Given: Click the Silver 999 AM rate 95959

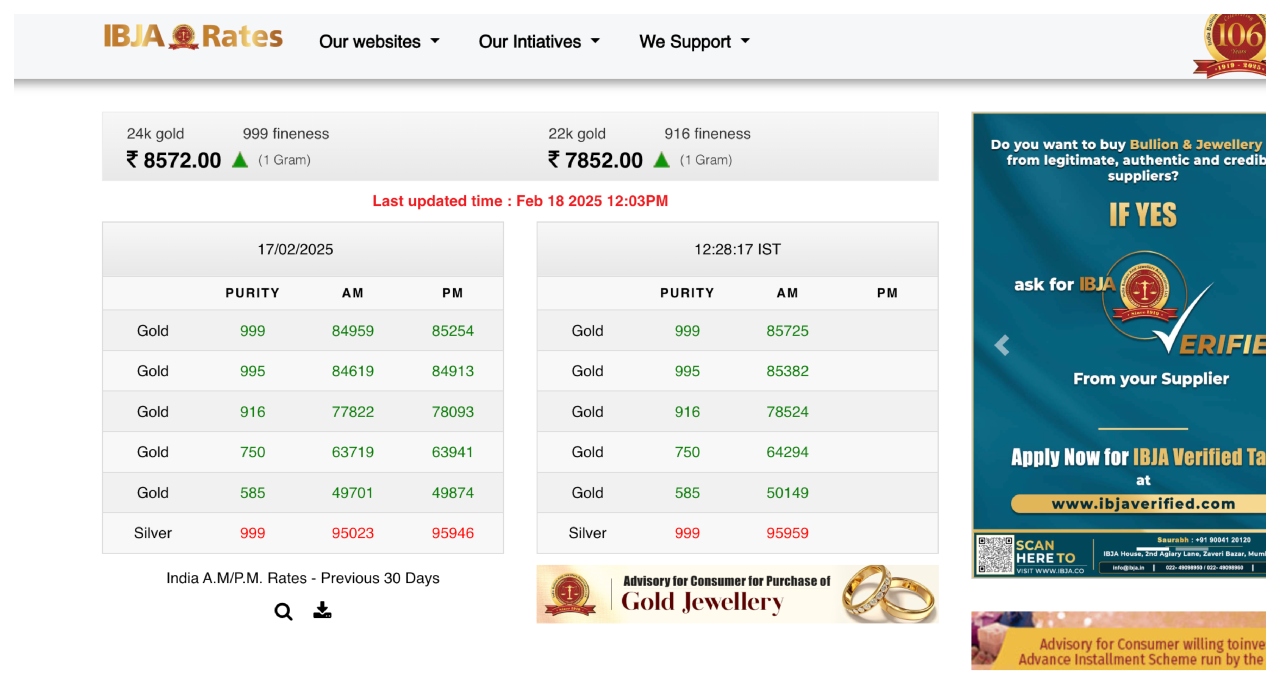Looking at the screenshot, I should tap(787, 533).
